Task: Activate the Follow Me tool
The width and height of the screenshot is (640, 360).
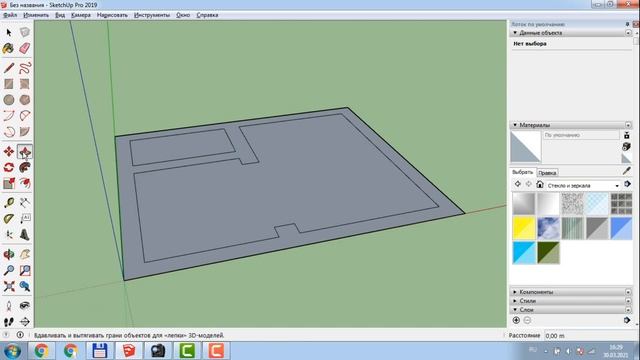Action: pos(24,167)
